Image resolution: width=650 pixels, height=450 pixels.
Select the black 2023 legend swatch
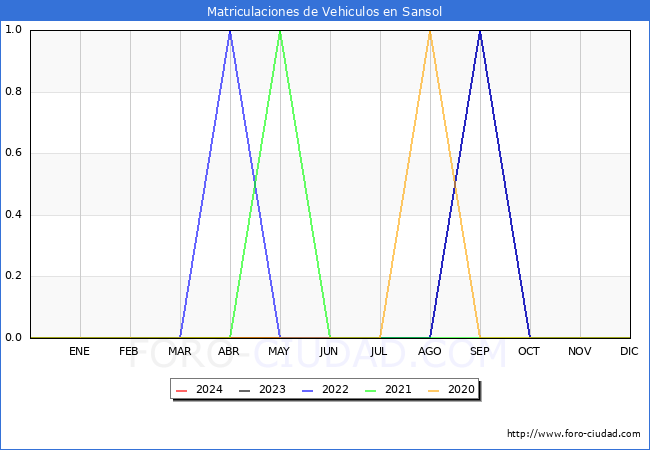click(245, 390)
